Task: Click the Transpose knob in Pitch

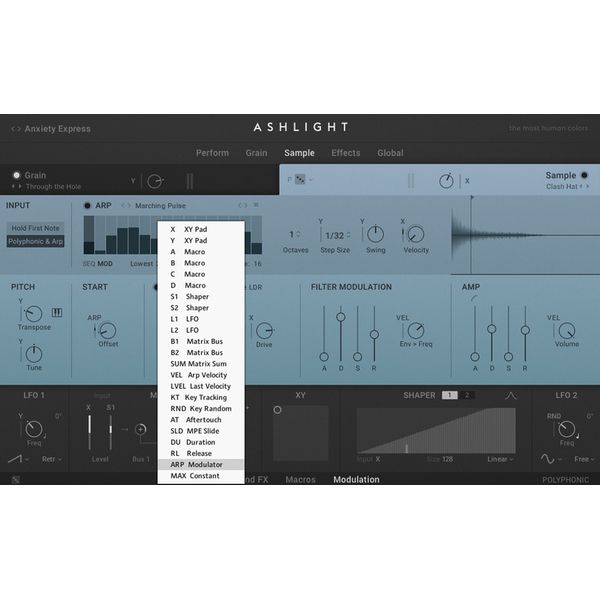Action: (34, 314)
